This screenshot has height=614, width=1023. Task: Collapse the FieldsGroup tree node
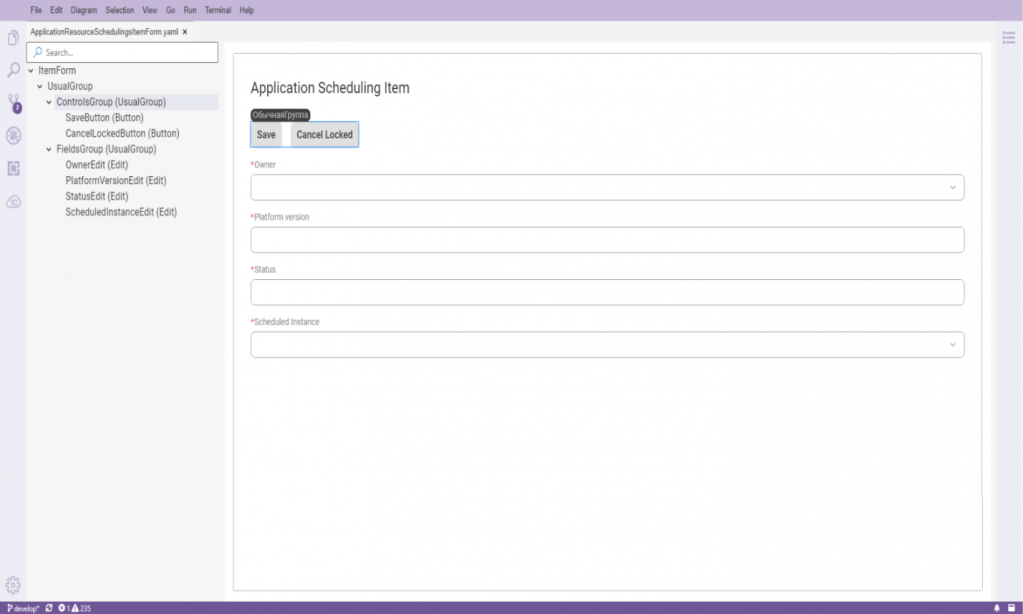pos(48,149)
